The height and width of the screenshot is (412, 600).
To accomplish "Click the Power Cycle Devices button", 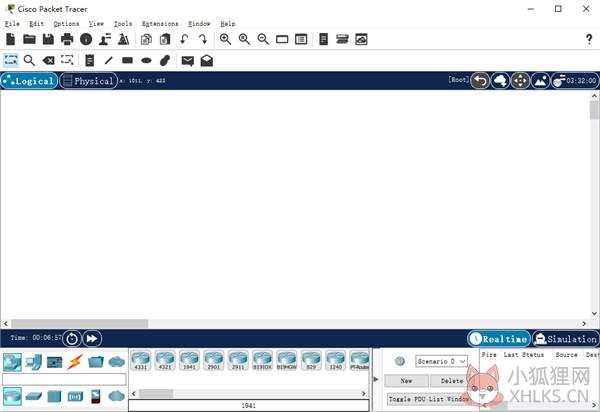I will click(72, 339).
